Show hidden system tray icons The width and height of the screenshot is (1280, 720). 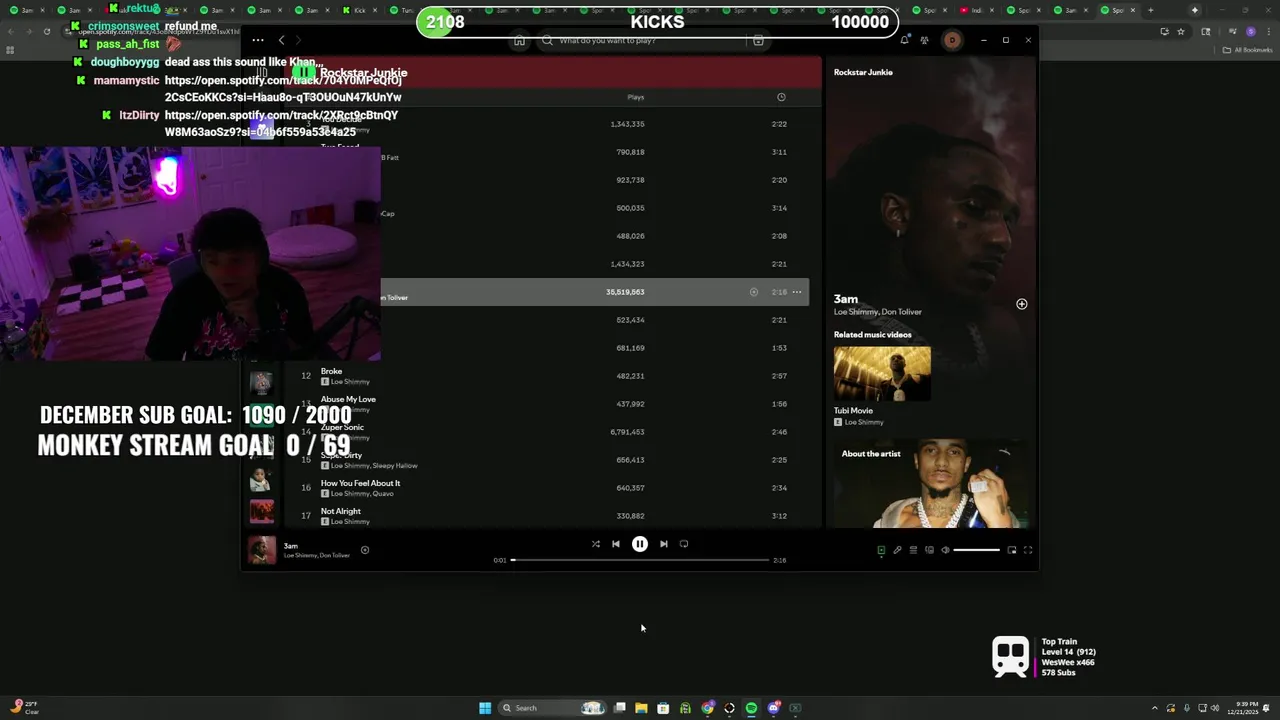click(1155, 708)
